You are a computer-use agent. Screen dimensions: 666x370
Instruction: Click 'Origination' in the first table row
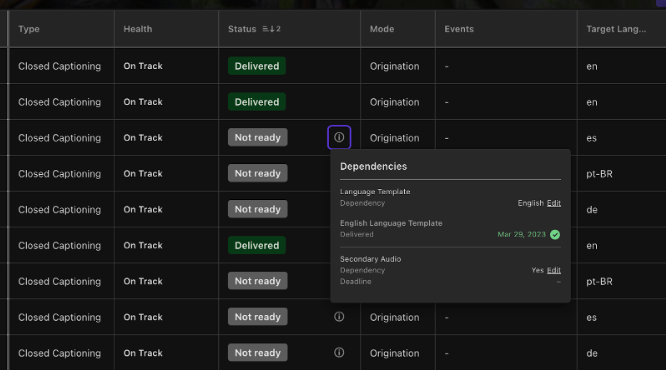[394, 66]
